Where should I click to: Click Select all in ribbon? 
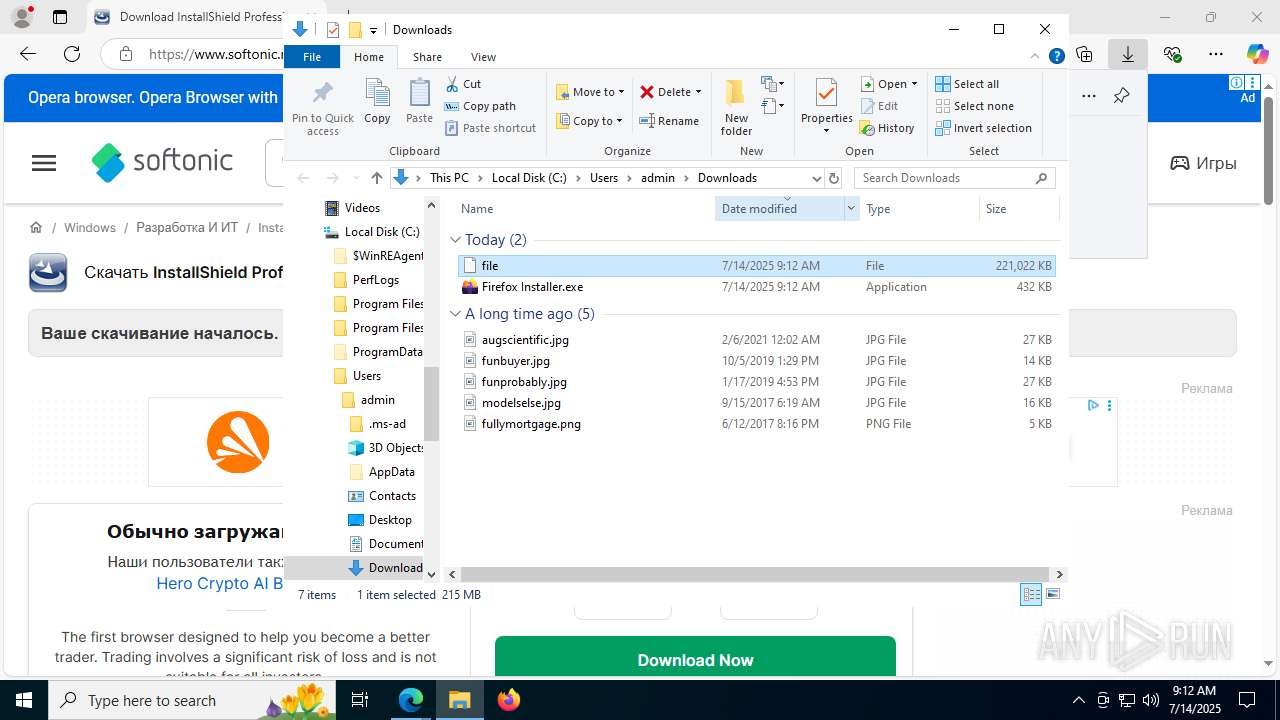(x=967, y=84)
